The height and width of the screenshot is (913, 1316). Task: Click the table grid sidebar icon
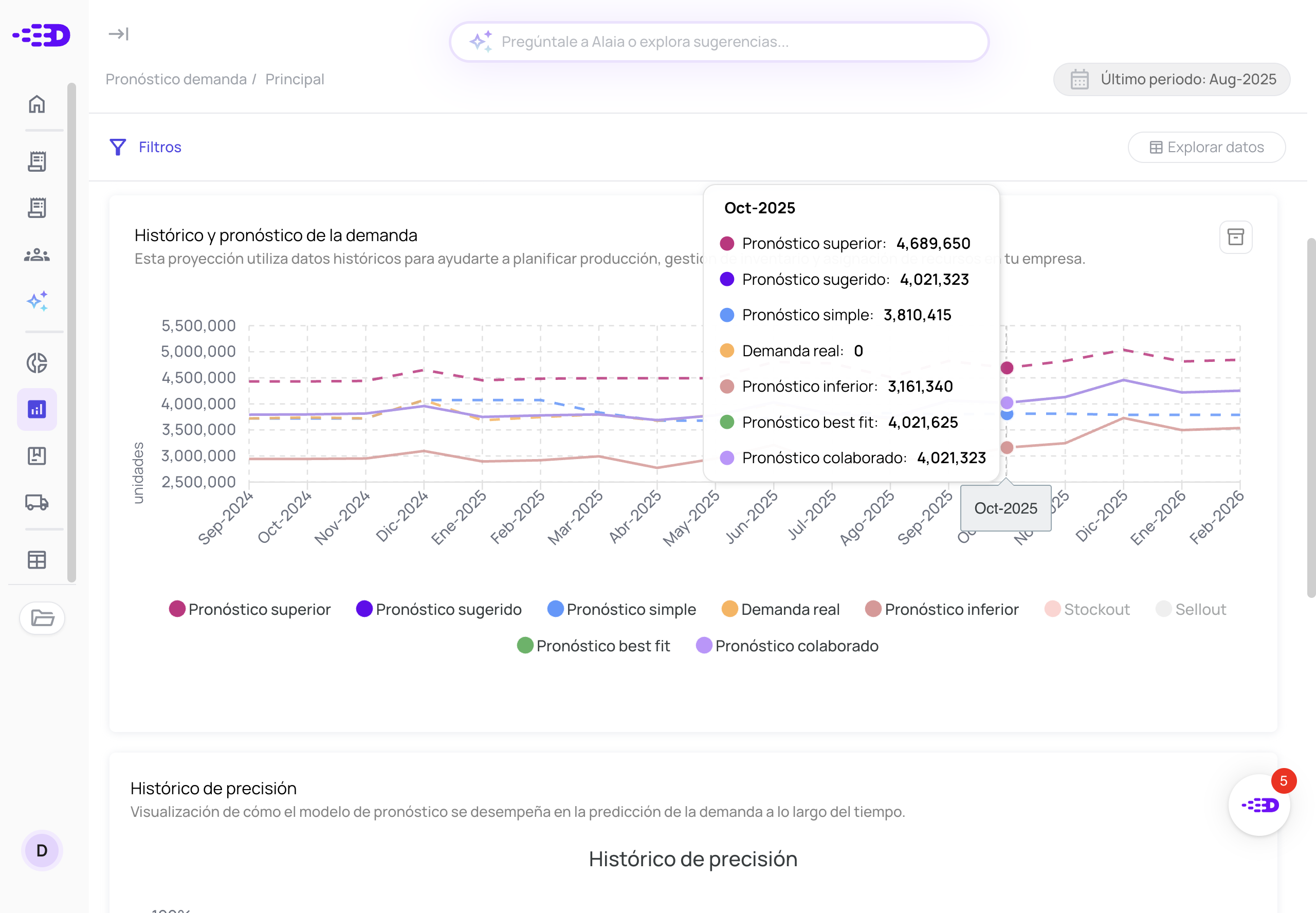[37, 559]
